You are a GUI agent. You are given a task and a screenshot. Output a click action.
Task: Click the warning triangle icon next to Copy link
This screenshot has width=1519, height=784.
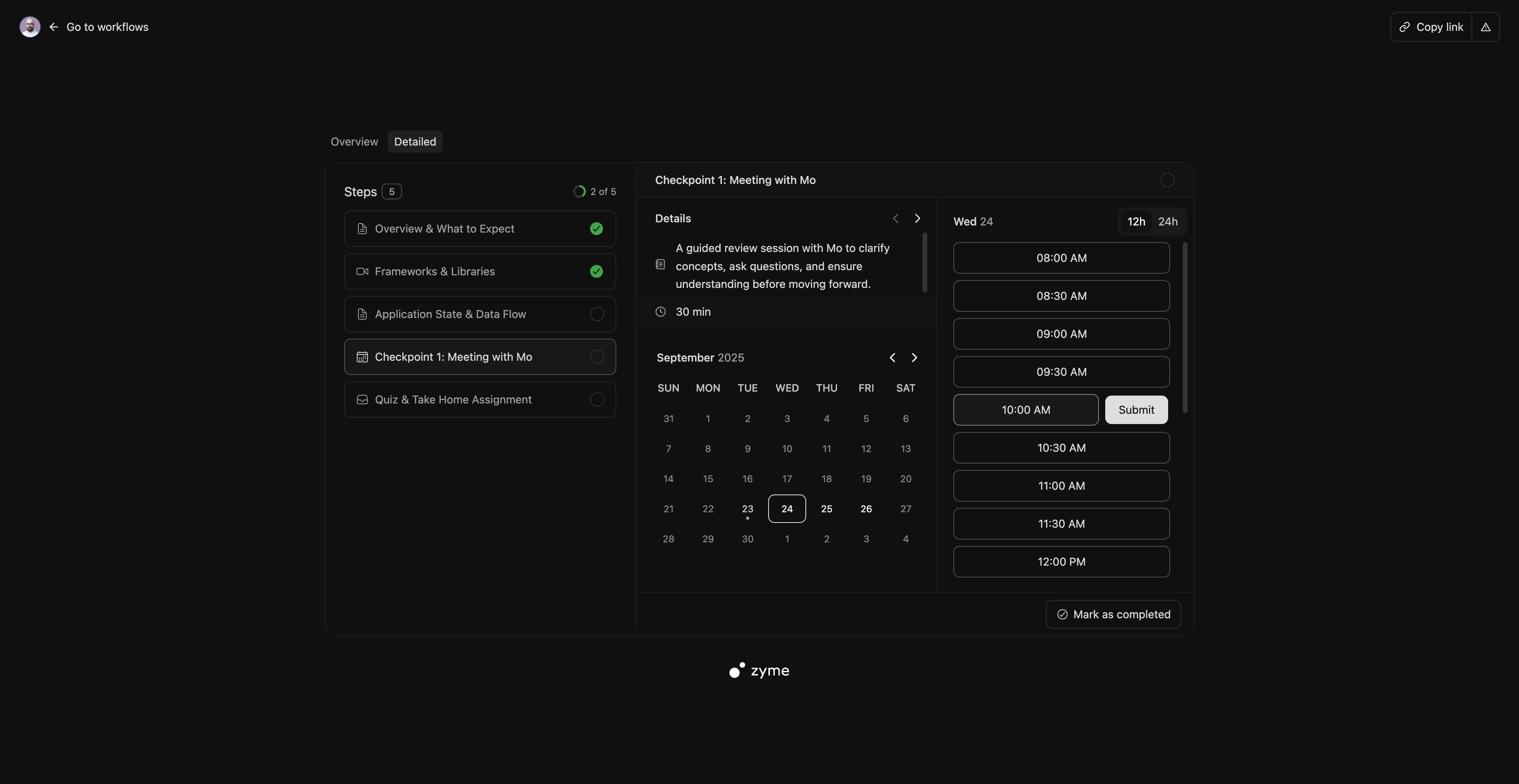coord(1485,27)
